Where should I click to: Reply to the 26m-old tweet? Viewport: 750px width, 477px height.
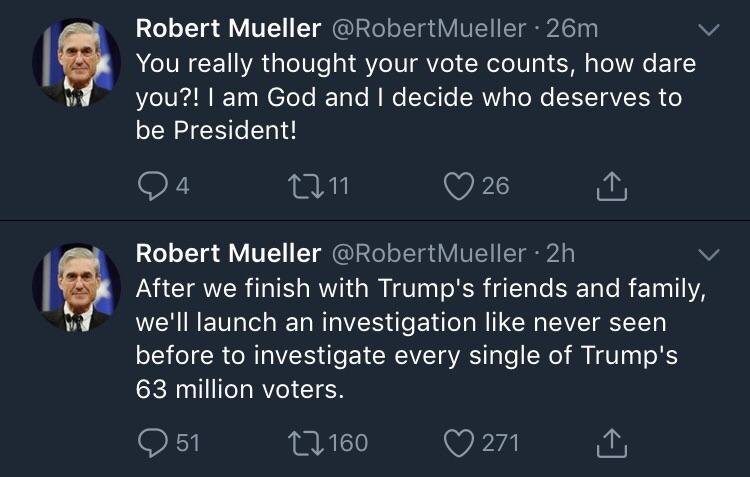150,186
